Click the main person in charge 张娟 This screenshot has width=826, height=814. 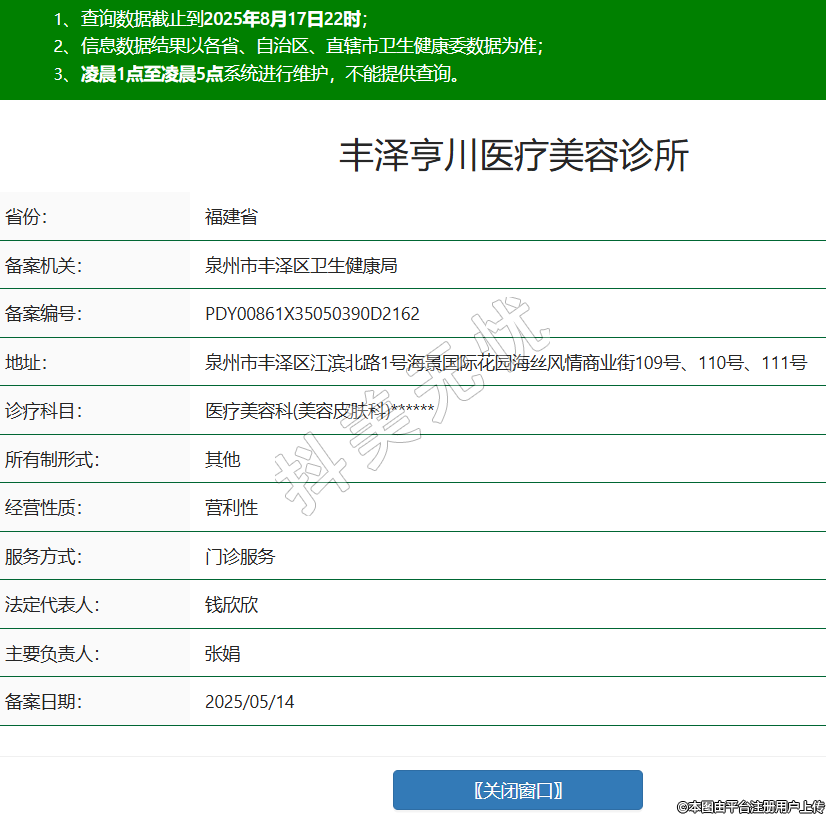222,654
